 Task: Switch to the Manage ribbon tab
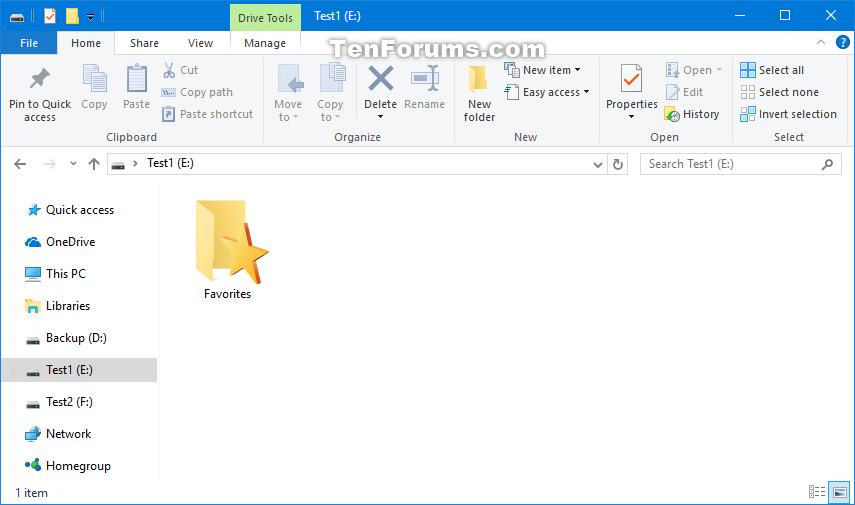click(265, 43)
